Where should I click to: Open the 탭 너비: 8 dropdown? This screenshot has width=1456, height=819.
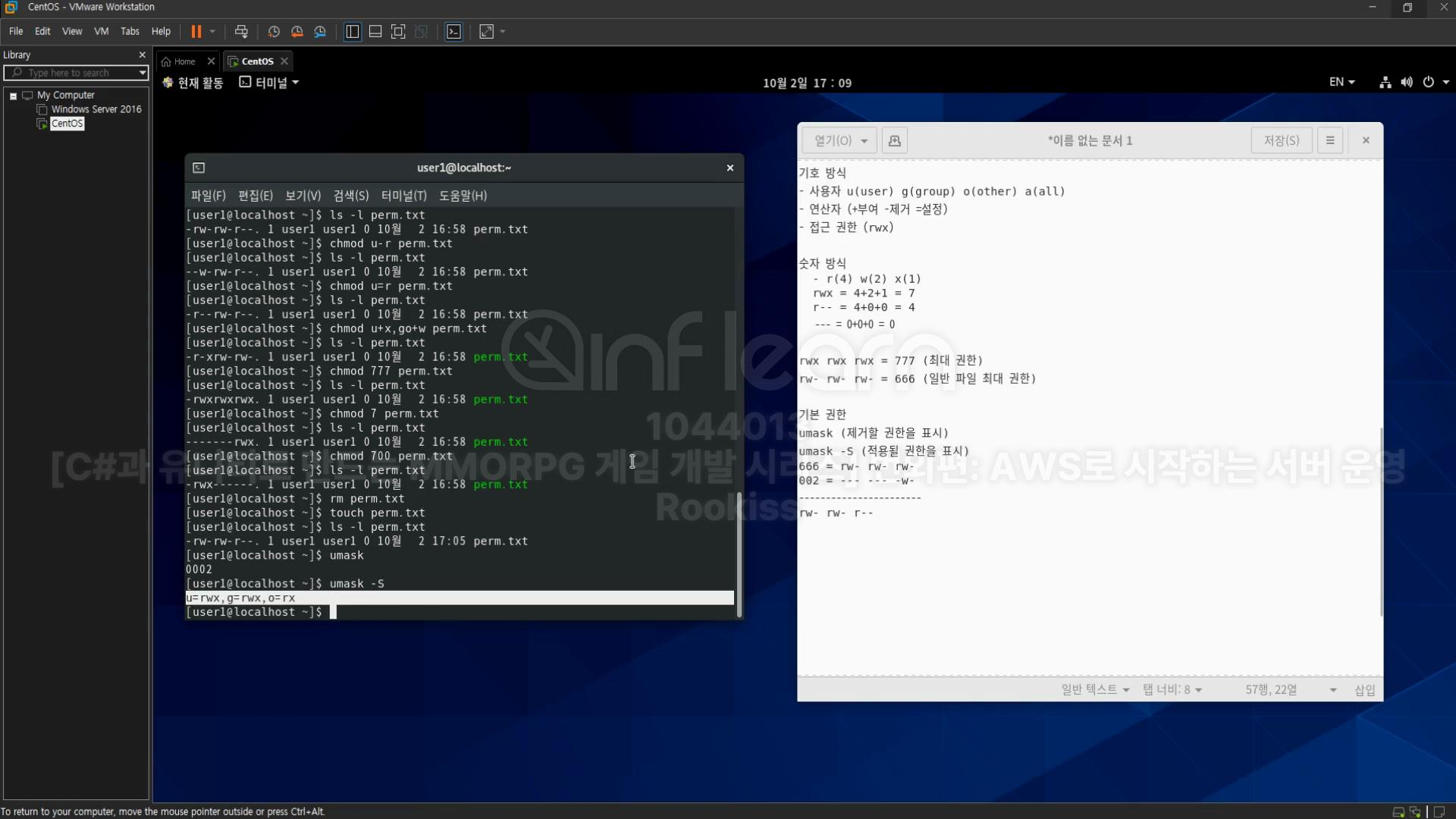tap(1172, 689)
